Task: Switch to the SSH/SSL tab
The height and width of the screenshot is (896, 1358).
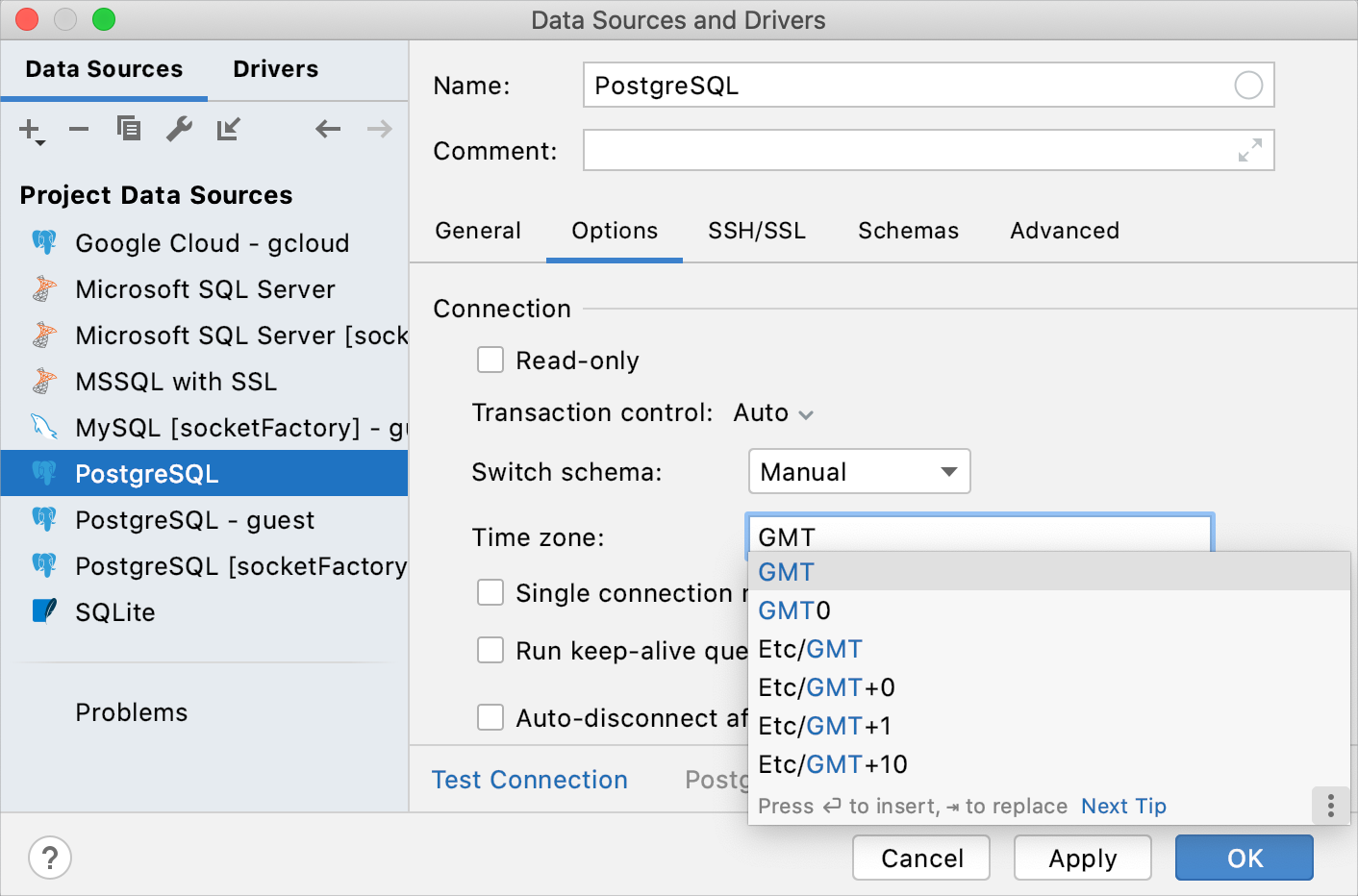Action: coord(756,231)
